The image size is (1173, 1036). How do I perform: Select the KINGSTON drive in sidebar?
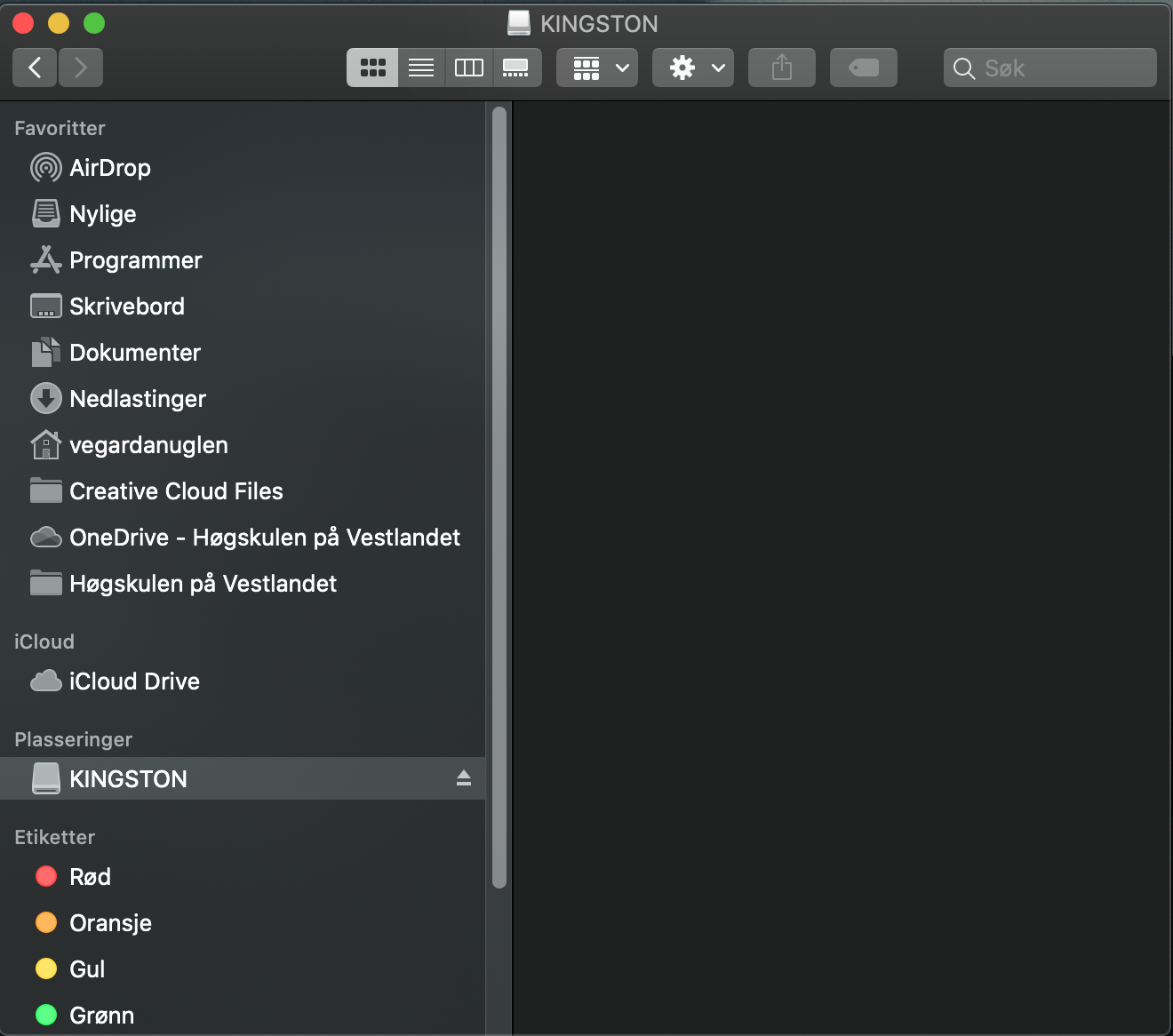point(243,778)
